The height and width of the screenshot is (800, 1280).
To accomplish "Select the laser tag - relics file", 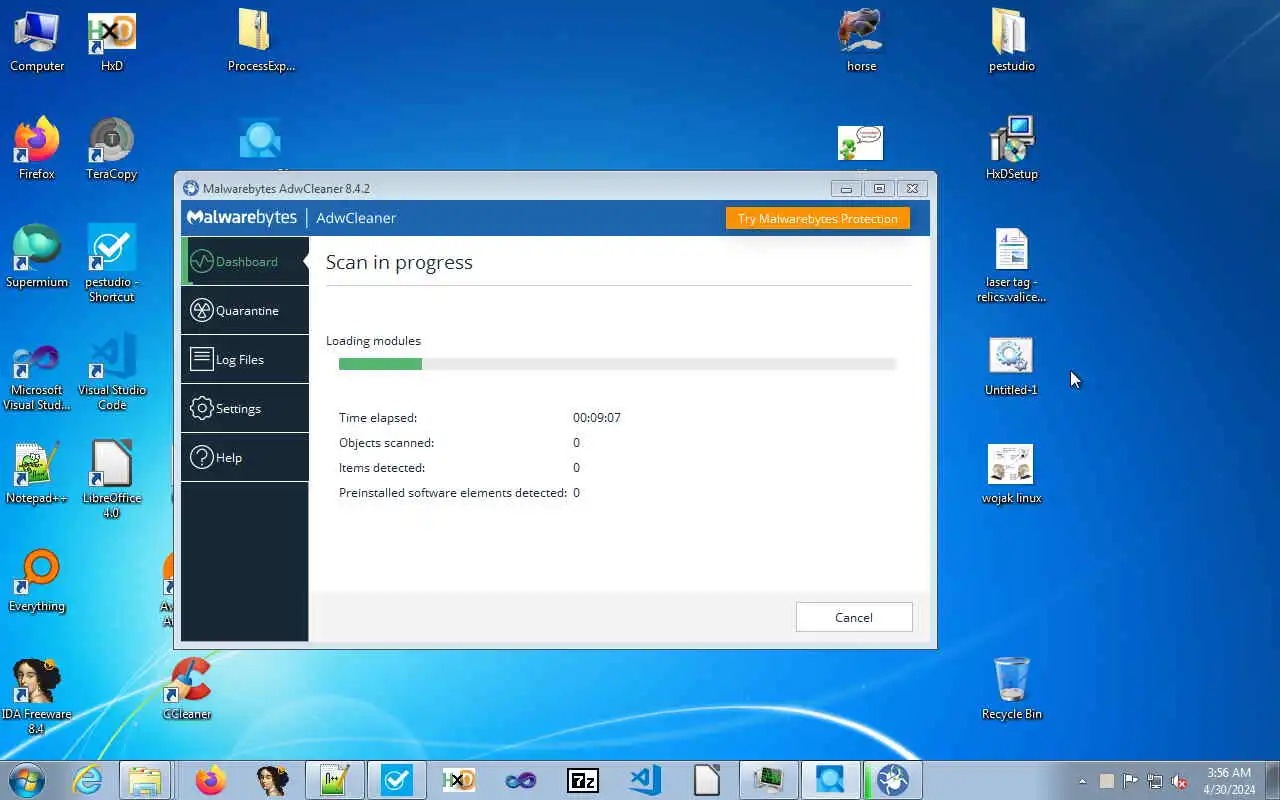I will [x=1011, y=265].
